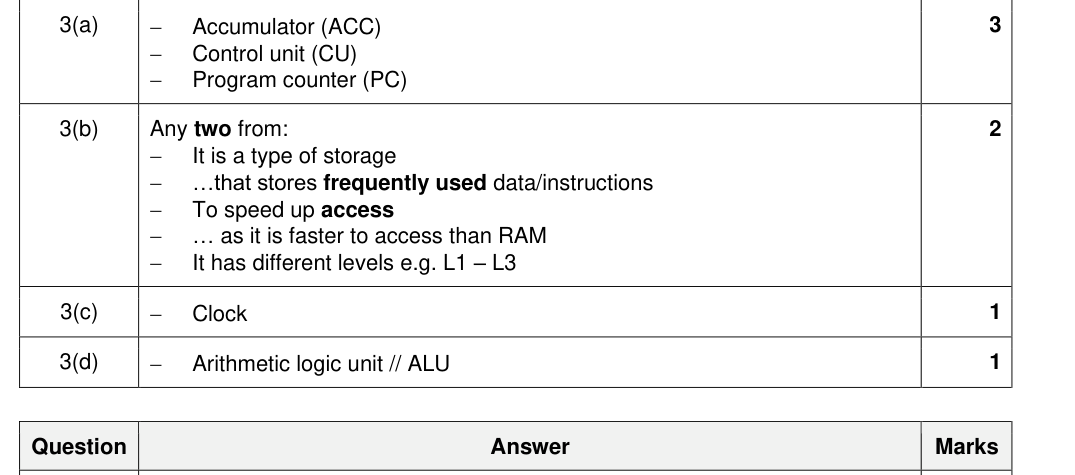The width and height of the screenshot is (1075, 475).
Task: Click the question label 3(c)
Action: point(79,312)
